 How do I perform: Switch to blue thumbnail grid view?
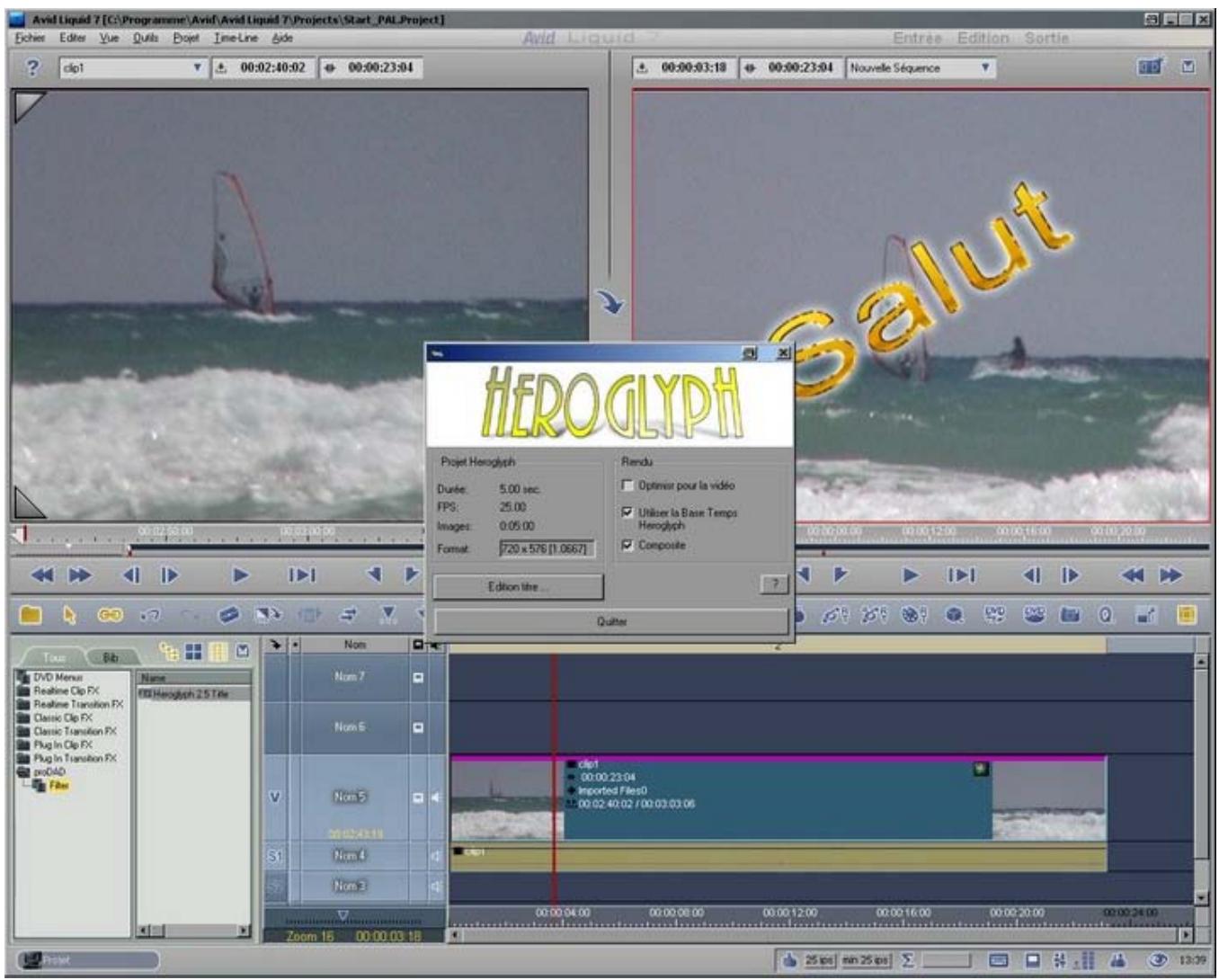pos(193,652)
